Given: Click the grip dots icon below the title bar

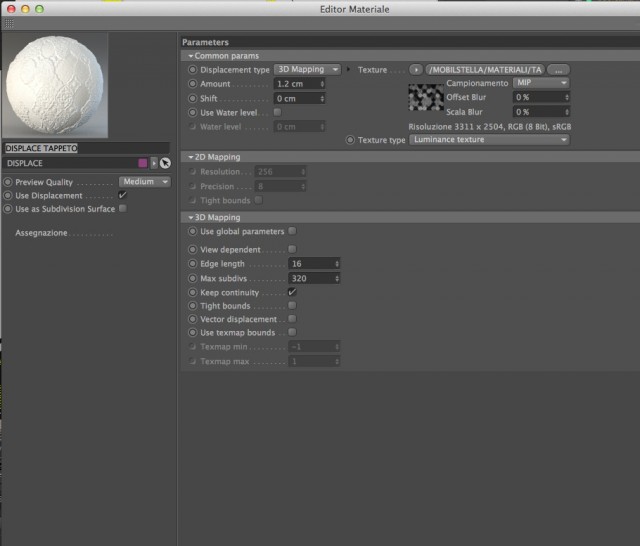Looking at the screenshot, I should tap(9, 24).
